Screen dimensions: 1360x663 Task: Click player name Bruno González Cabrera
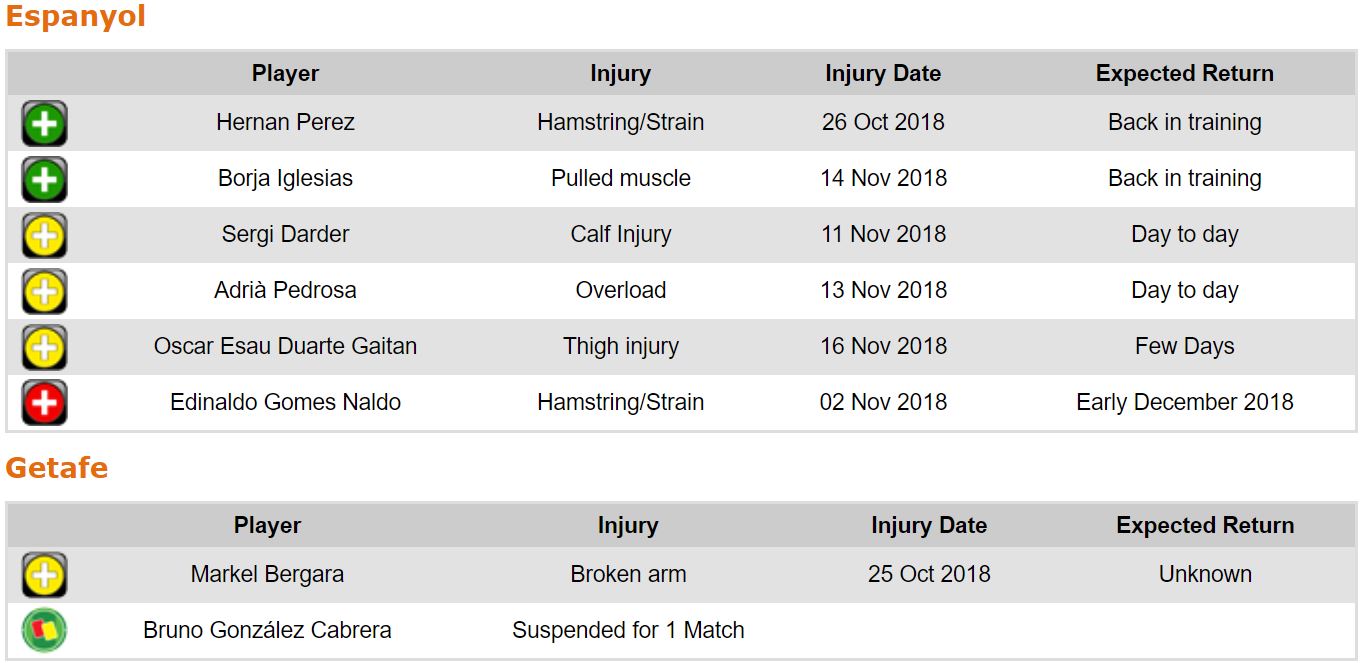(x=267, y=630)
